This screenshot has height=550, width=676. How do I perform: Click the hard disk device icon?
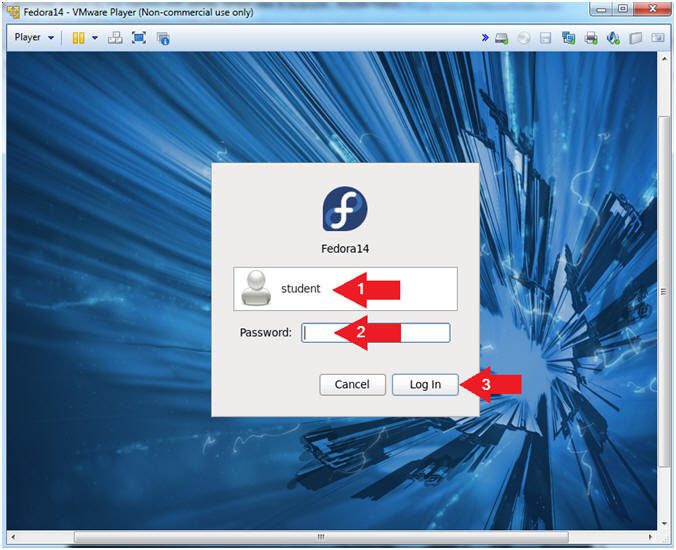pos(501,38)
